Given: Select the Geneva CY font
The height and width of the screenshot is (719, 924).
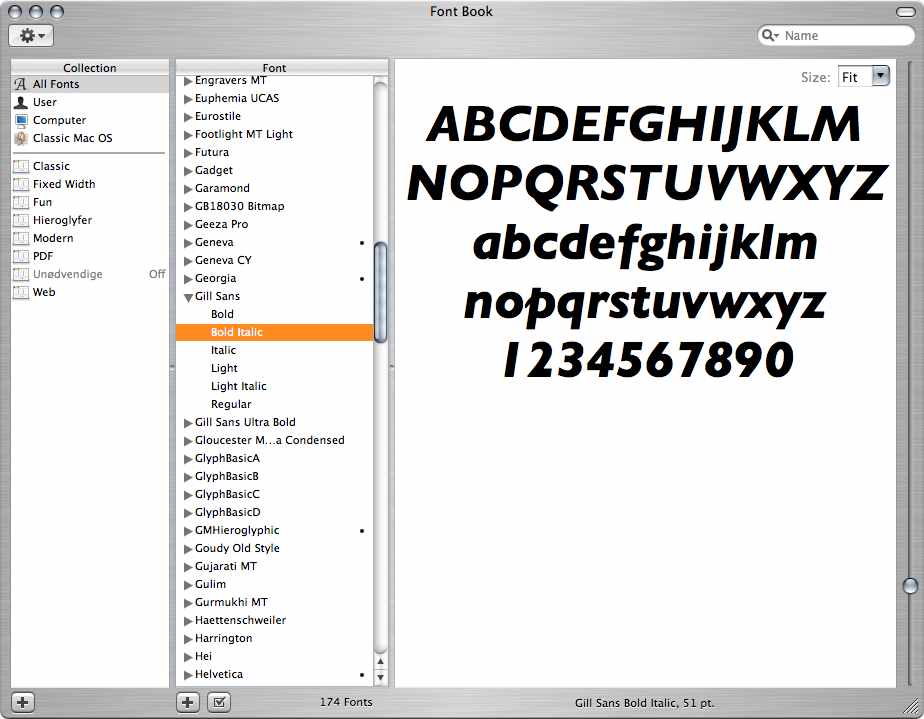Looking at the screenshot, I should [223, 260].
